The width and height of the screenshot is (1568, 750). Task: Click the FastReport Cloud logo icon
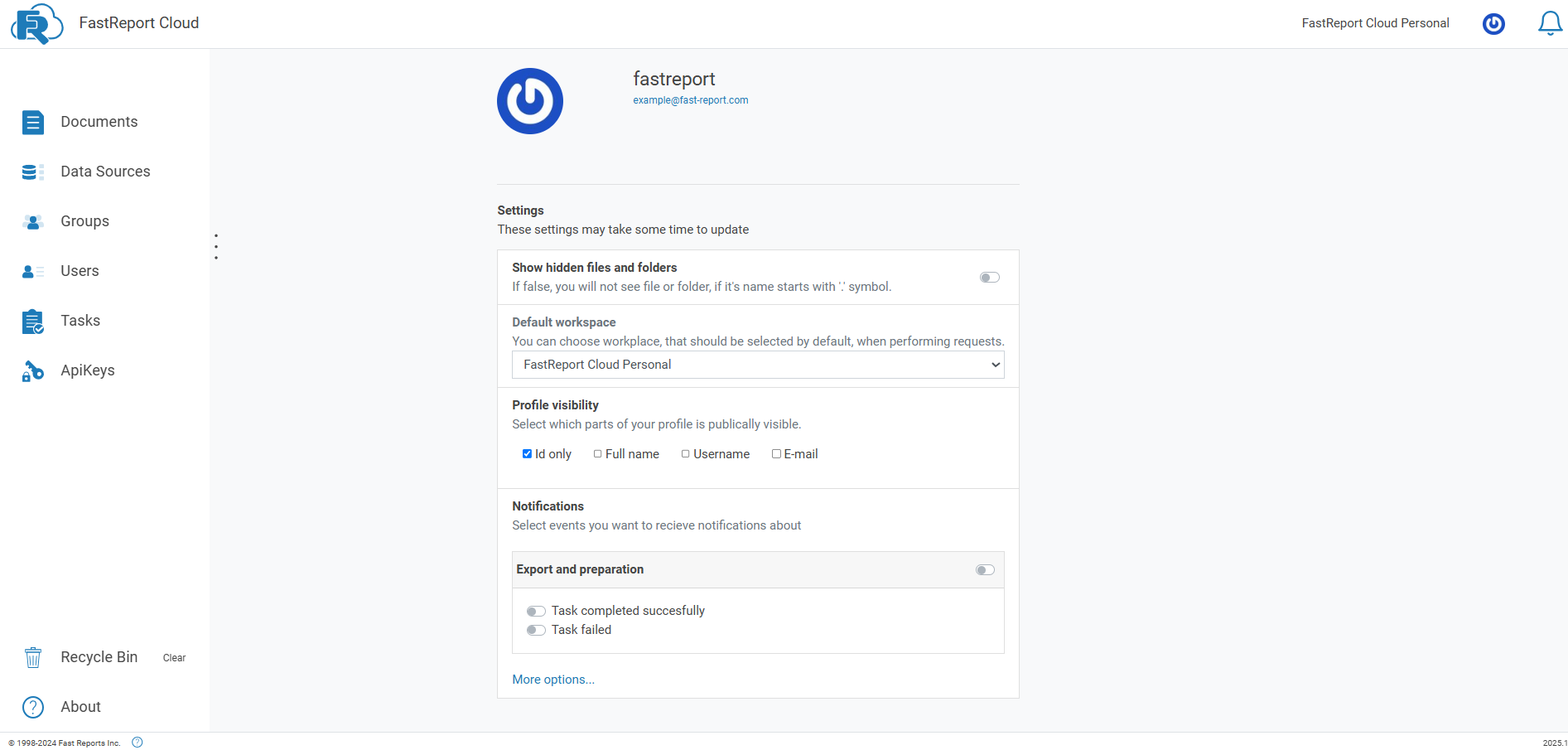tap(37, 23)
